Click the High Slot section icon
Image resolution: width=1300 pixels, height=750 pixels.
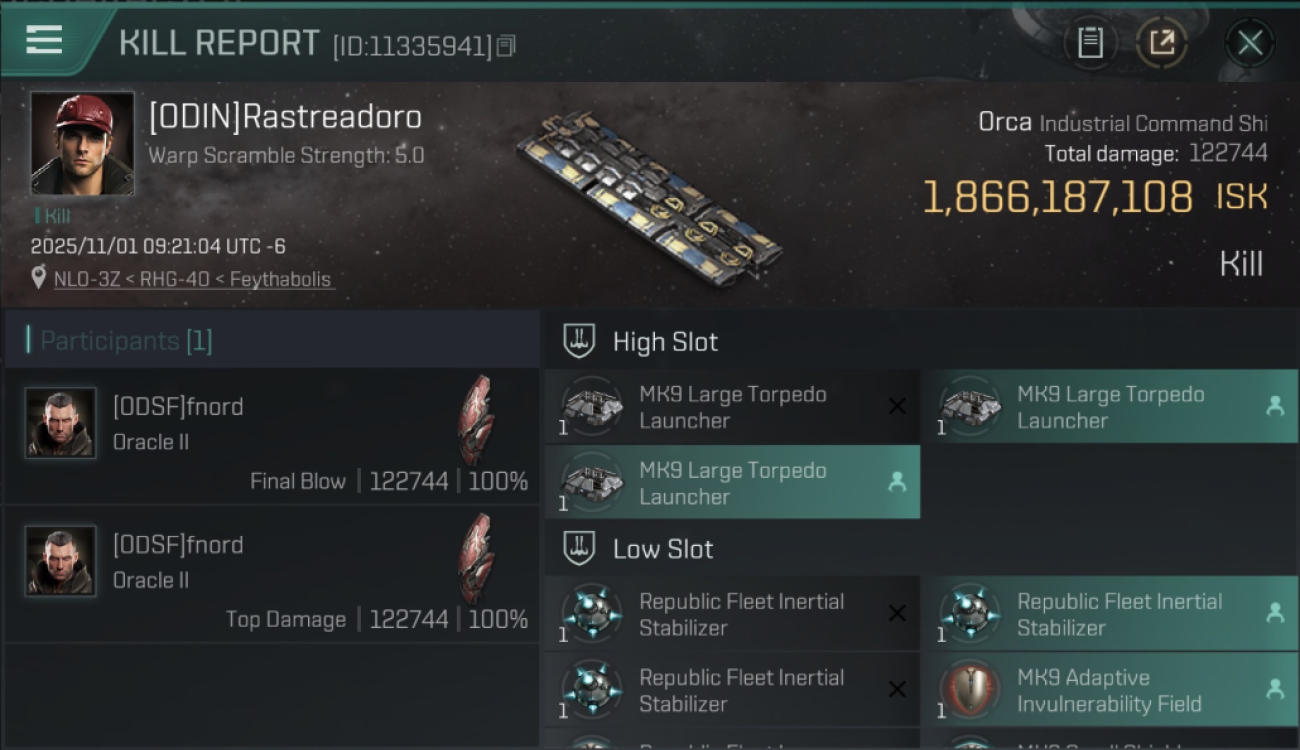click(x=580, y=341)
